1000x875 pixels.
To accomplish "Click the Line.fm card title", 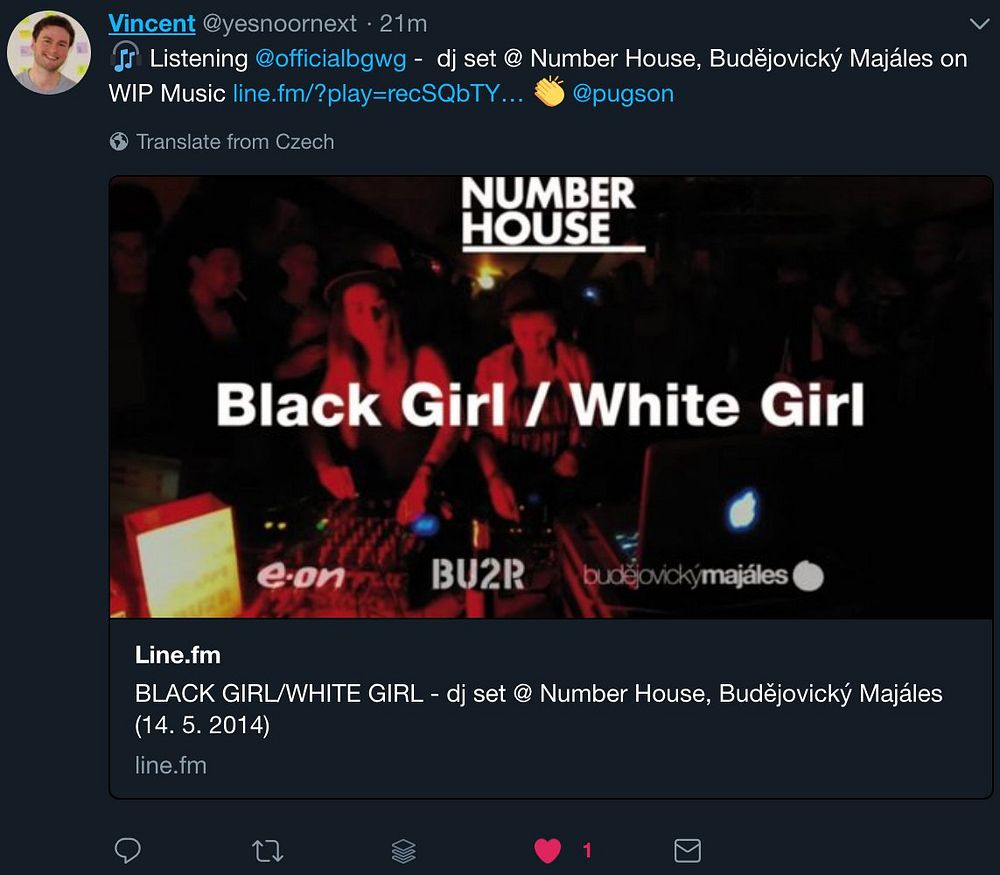I will (178, 655).
